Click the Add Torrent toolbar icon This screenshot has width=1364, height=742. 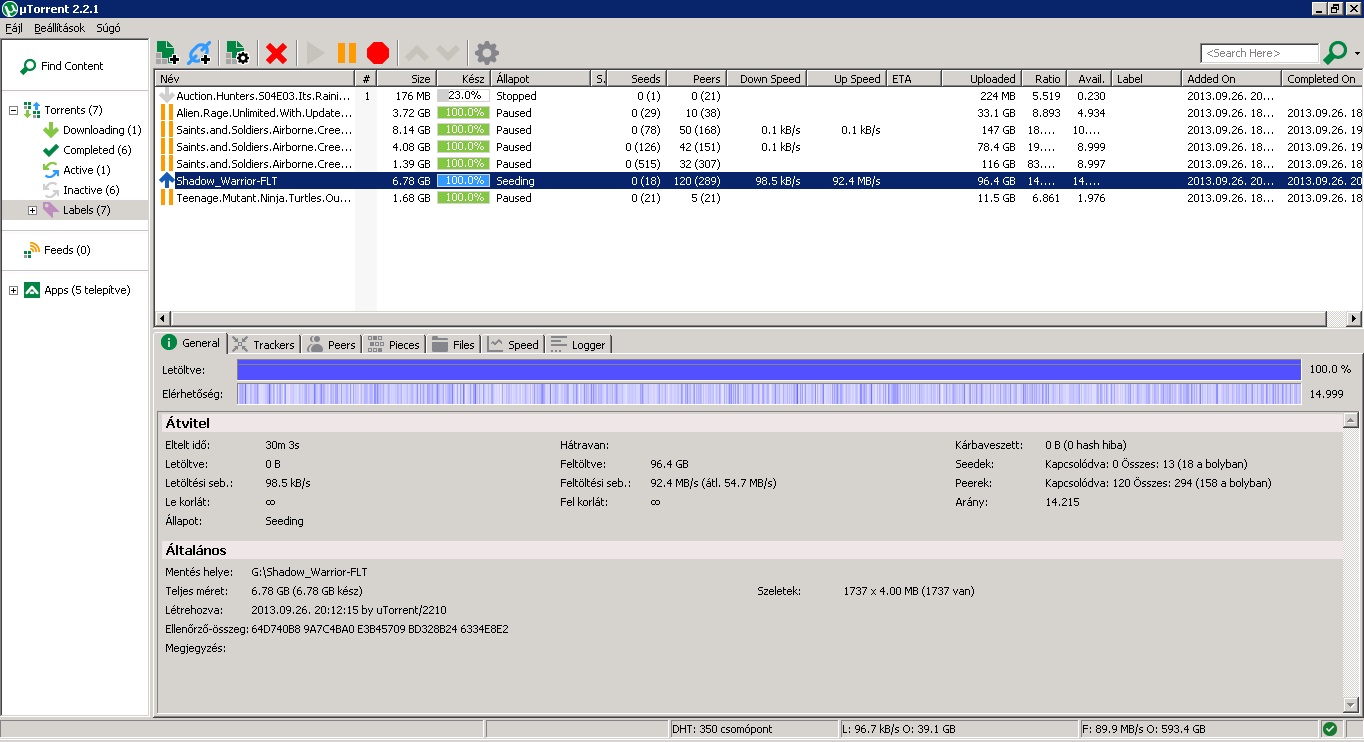tap(167, 53)
